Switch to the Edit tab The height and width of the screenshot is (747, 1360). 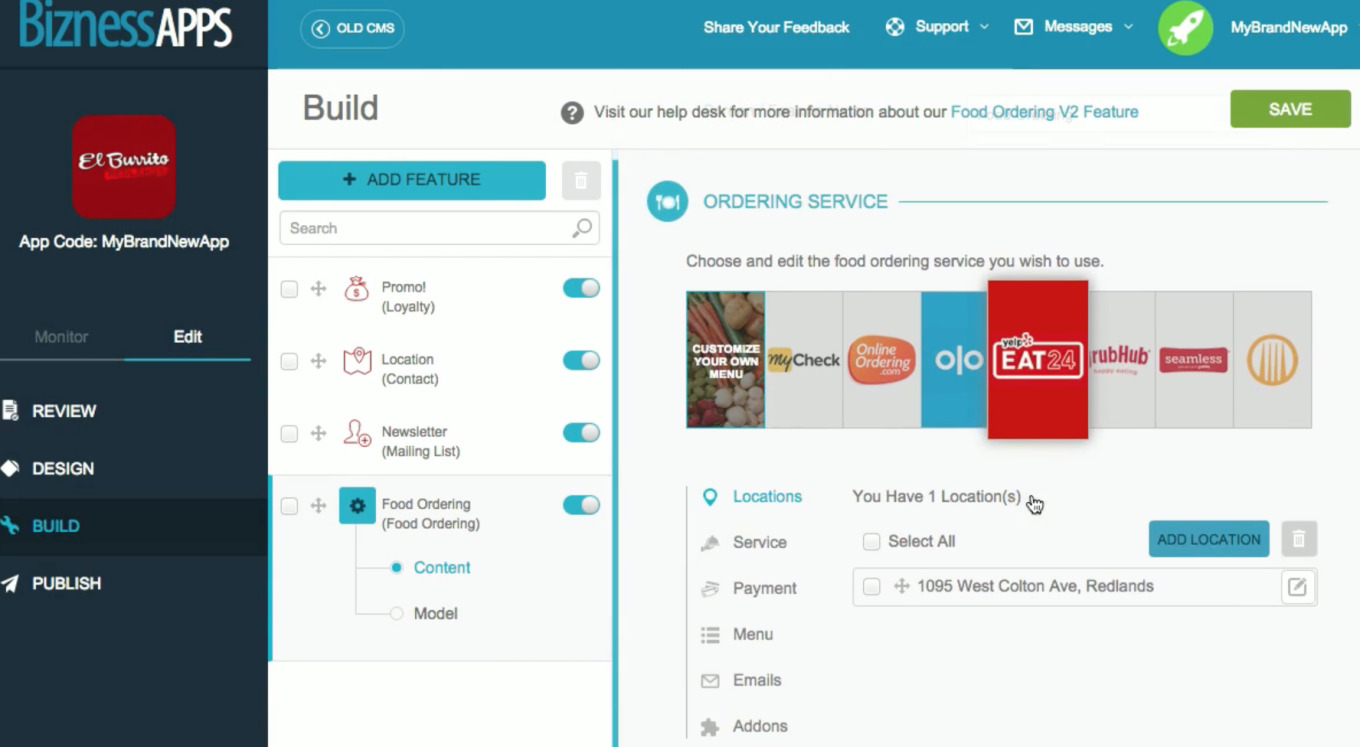pyautogui.click(x=188, y=337)
